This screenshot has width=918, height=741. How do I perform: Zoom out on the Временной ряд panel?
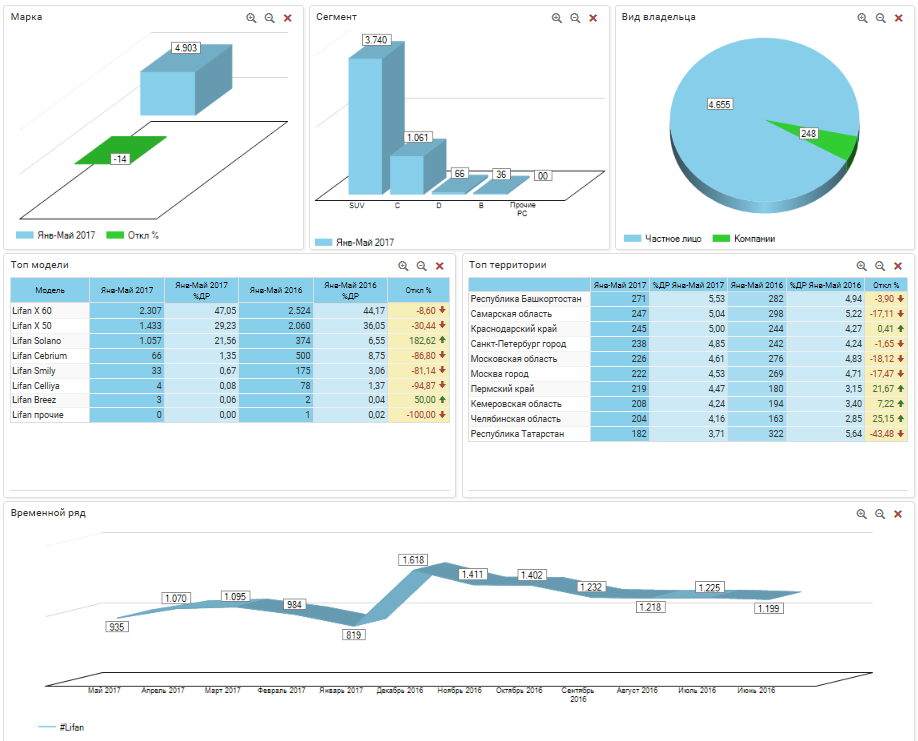880,514
